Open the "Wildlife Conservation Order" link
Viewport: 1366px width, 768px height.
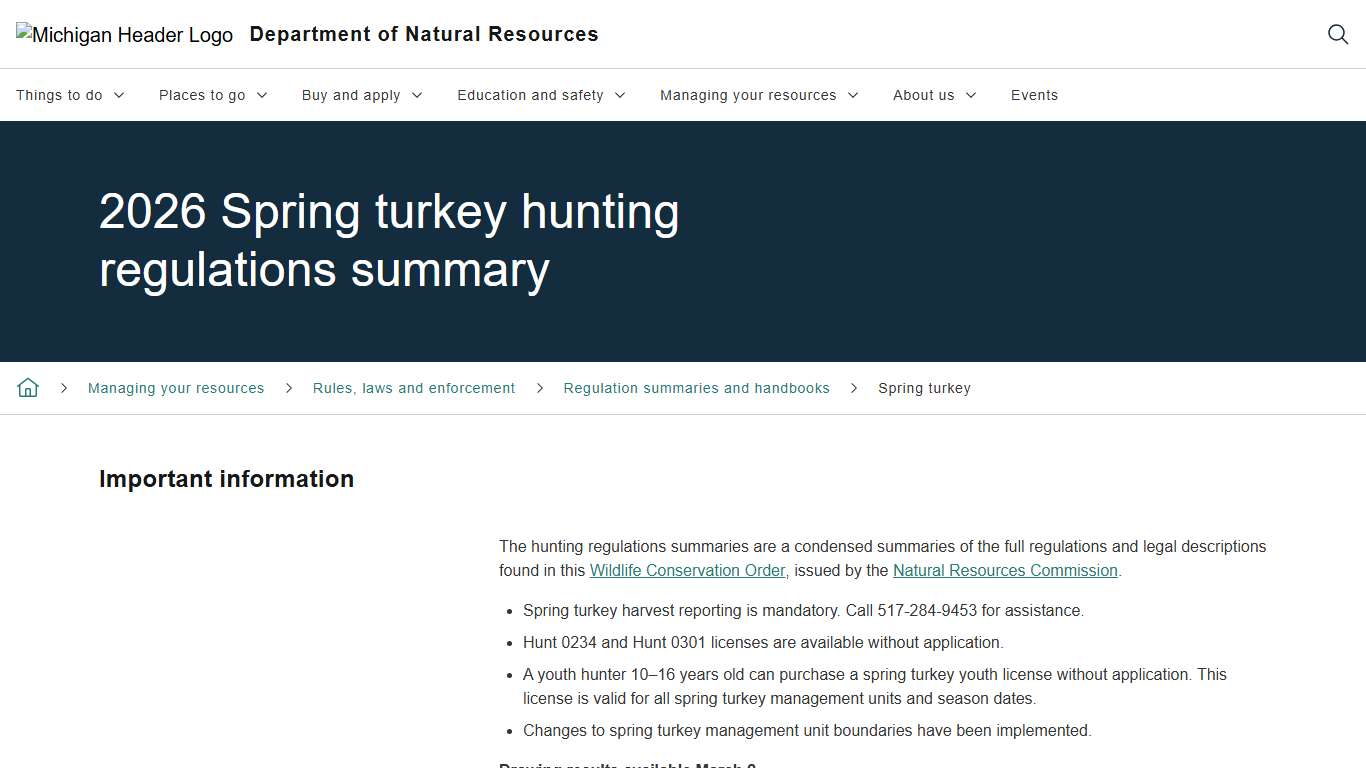687,570
